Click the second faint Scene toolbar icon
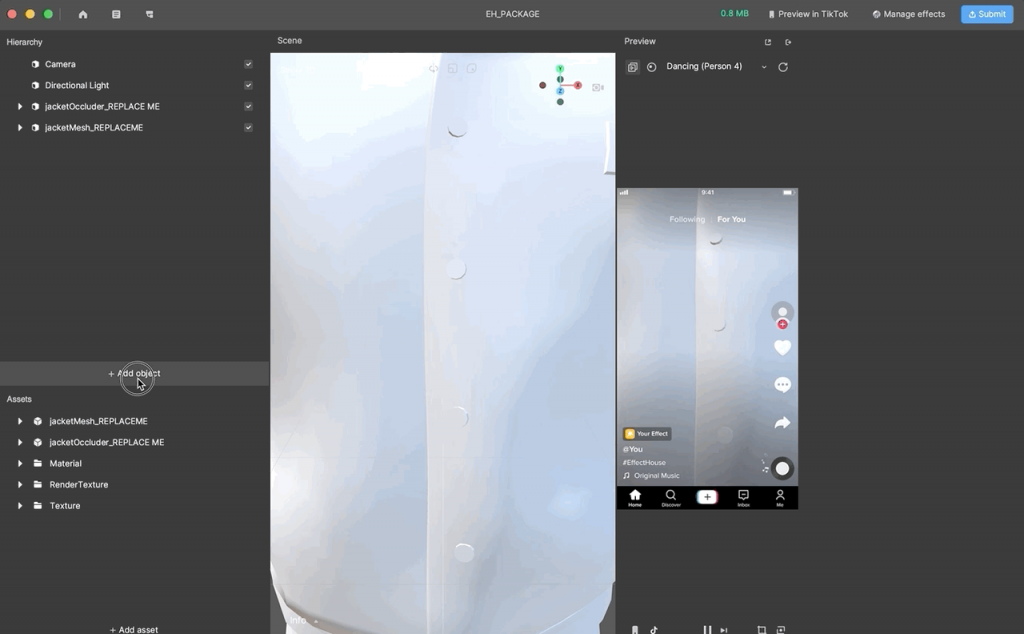 [453, 68]
